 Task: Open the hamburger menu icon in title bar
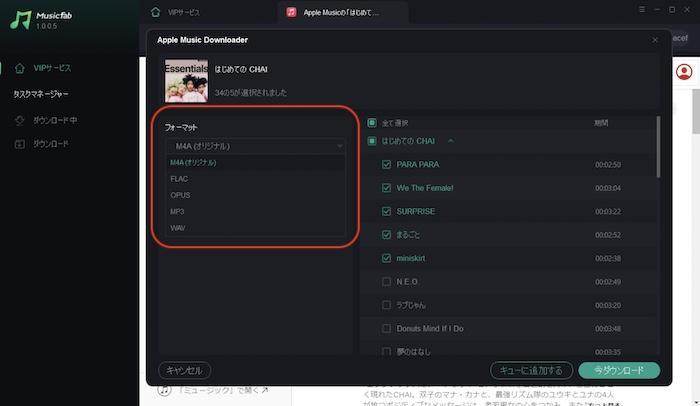click(642, 9)
